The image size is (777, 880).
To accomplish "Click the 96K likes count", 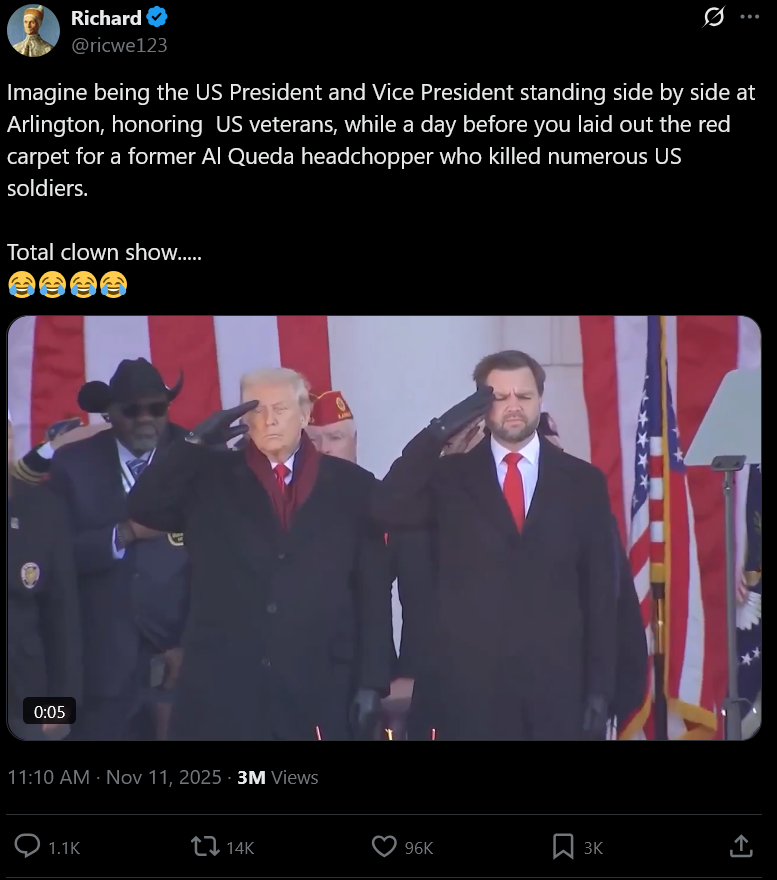I will pos(419,847).
